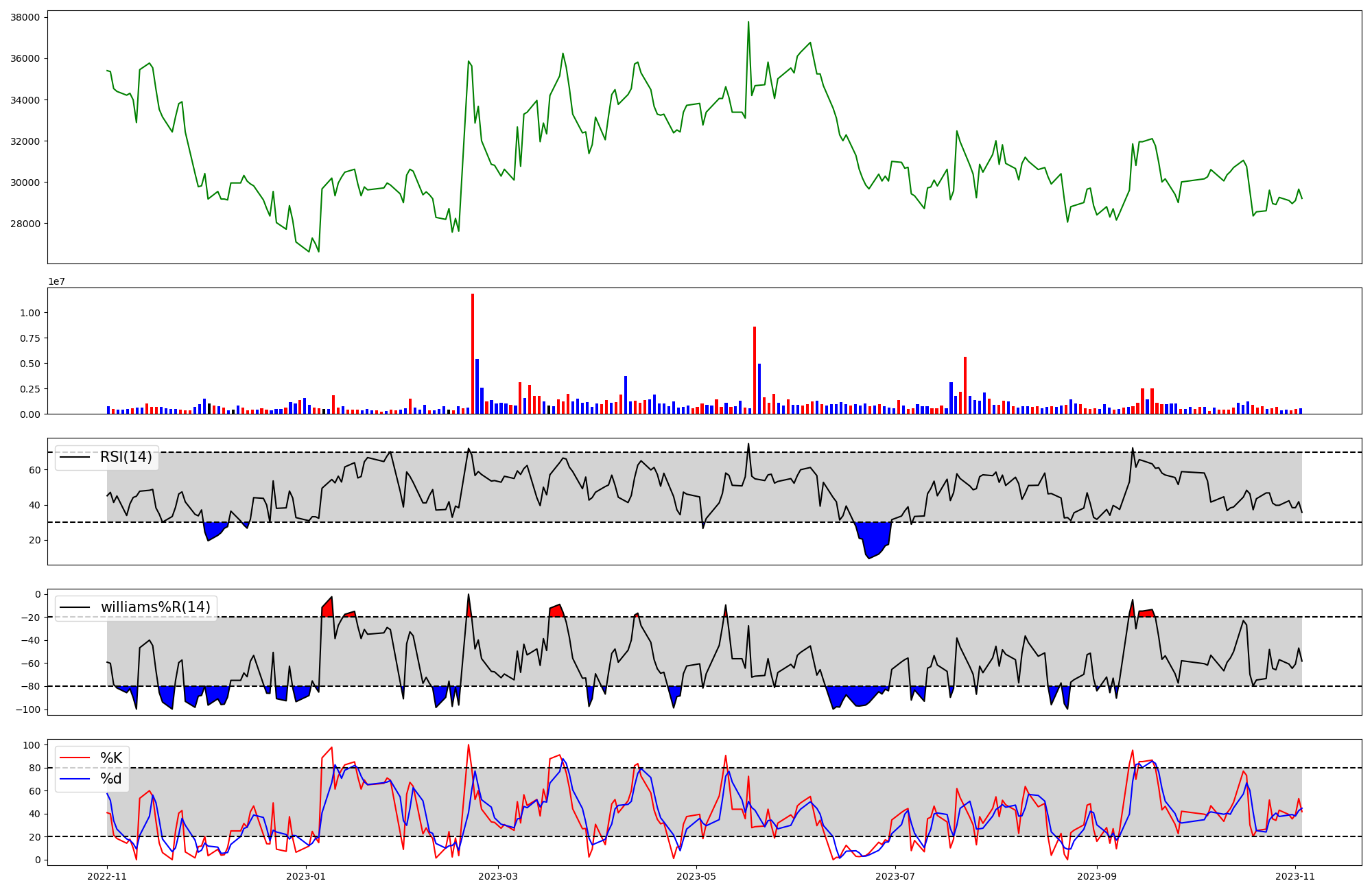Click the 2023-09 x-axis tick label
This screenshot has height=892, width=1372.
(1097, 876)
